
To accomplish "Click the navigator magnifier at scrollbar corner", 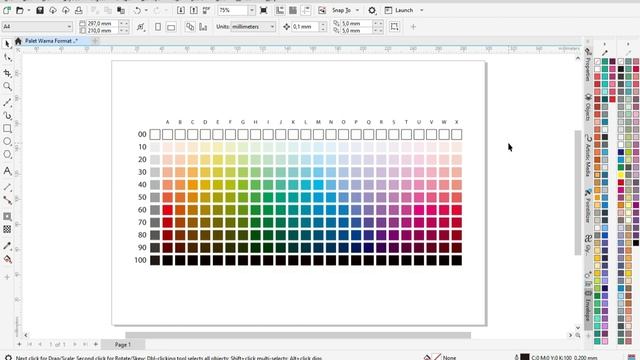I will 578,335.
